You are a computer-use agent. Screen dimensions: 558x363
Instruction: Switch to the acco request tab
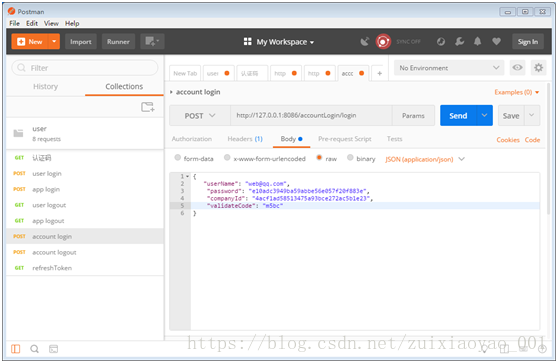(353, 73)
